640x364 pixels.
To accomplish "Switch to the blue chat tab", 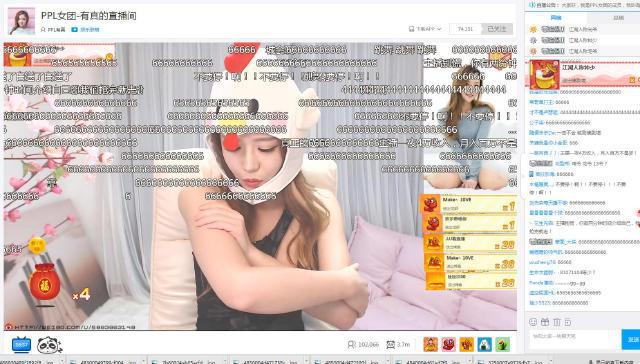I will 556,18.
